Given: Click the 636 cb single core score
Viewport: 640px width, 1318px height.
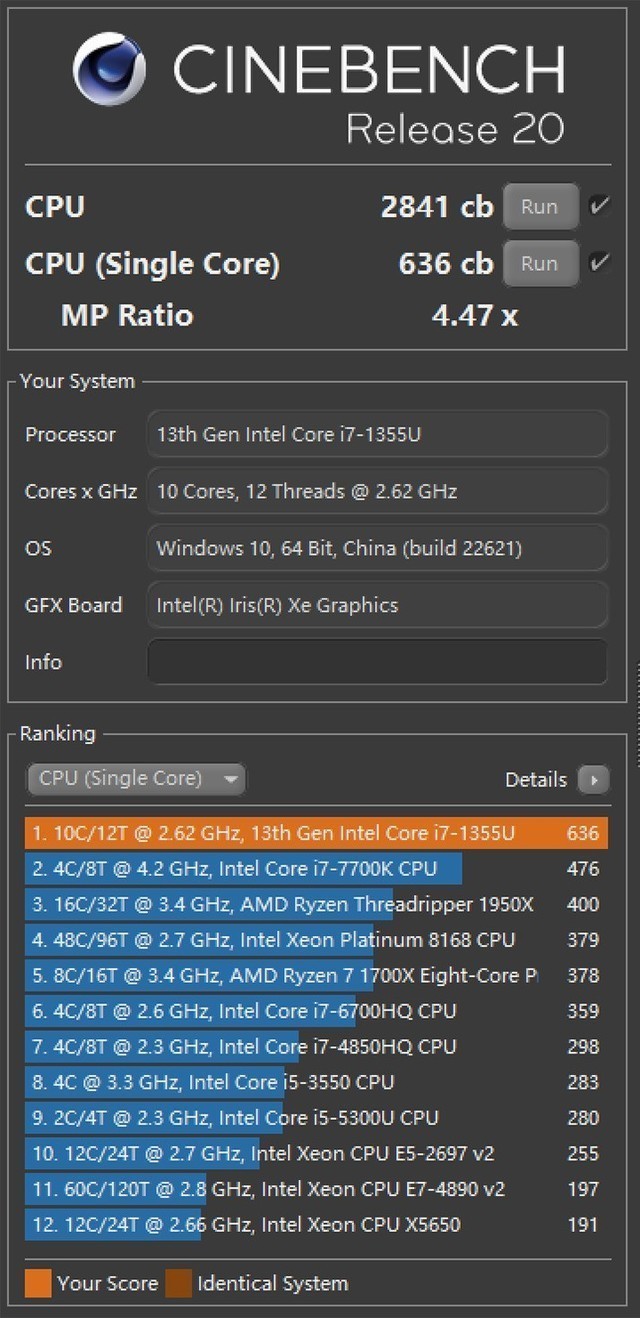Looking at the screenshot, I should pyautogui.click(x=446, y=263).
